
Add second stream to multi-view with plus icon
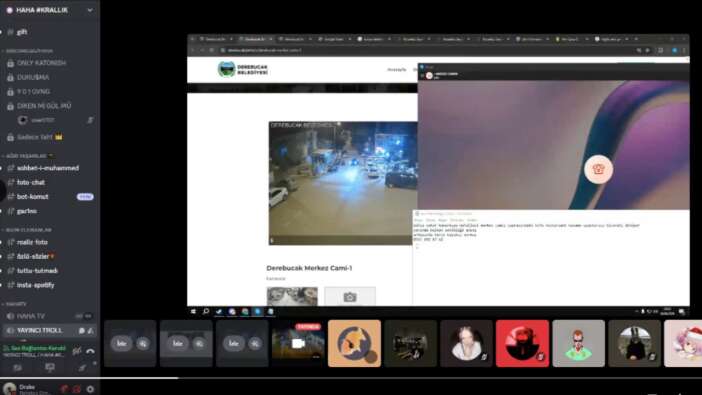tap(199, 343)
